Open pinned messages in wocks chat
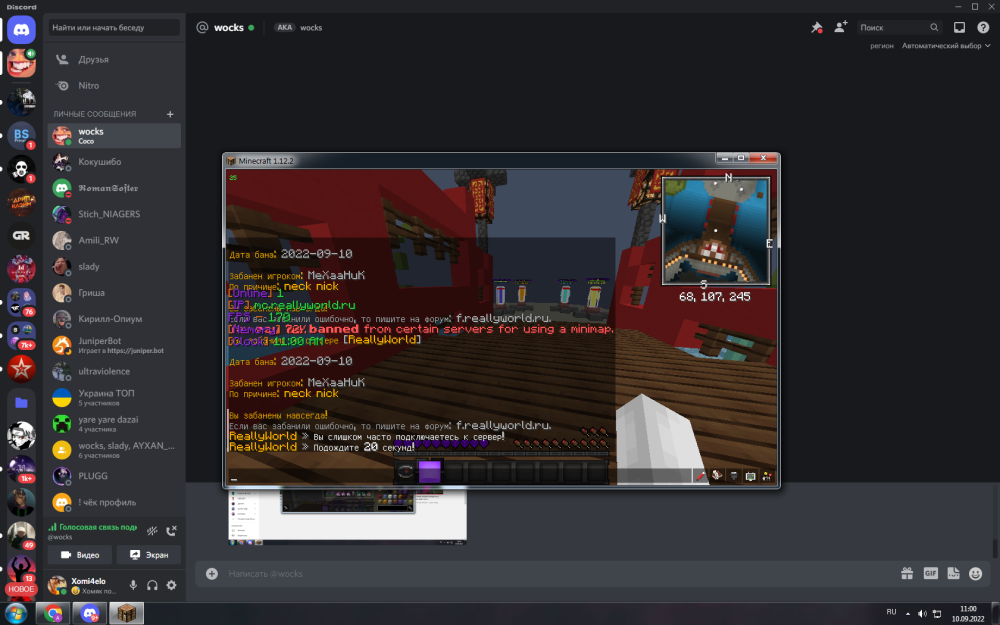The image size is (1000, 625). 816,27
